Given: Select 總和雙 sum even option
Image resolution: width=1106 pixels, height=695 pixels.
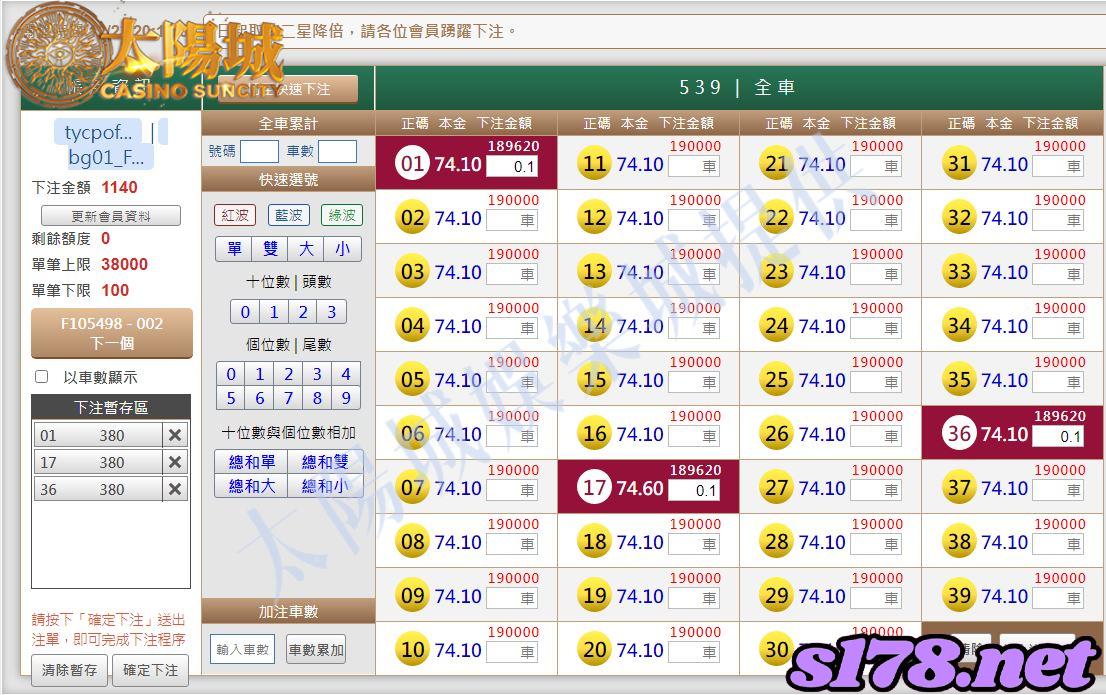Looking at the screenshot, I should click(x=325, y=462).
